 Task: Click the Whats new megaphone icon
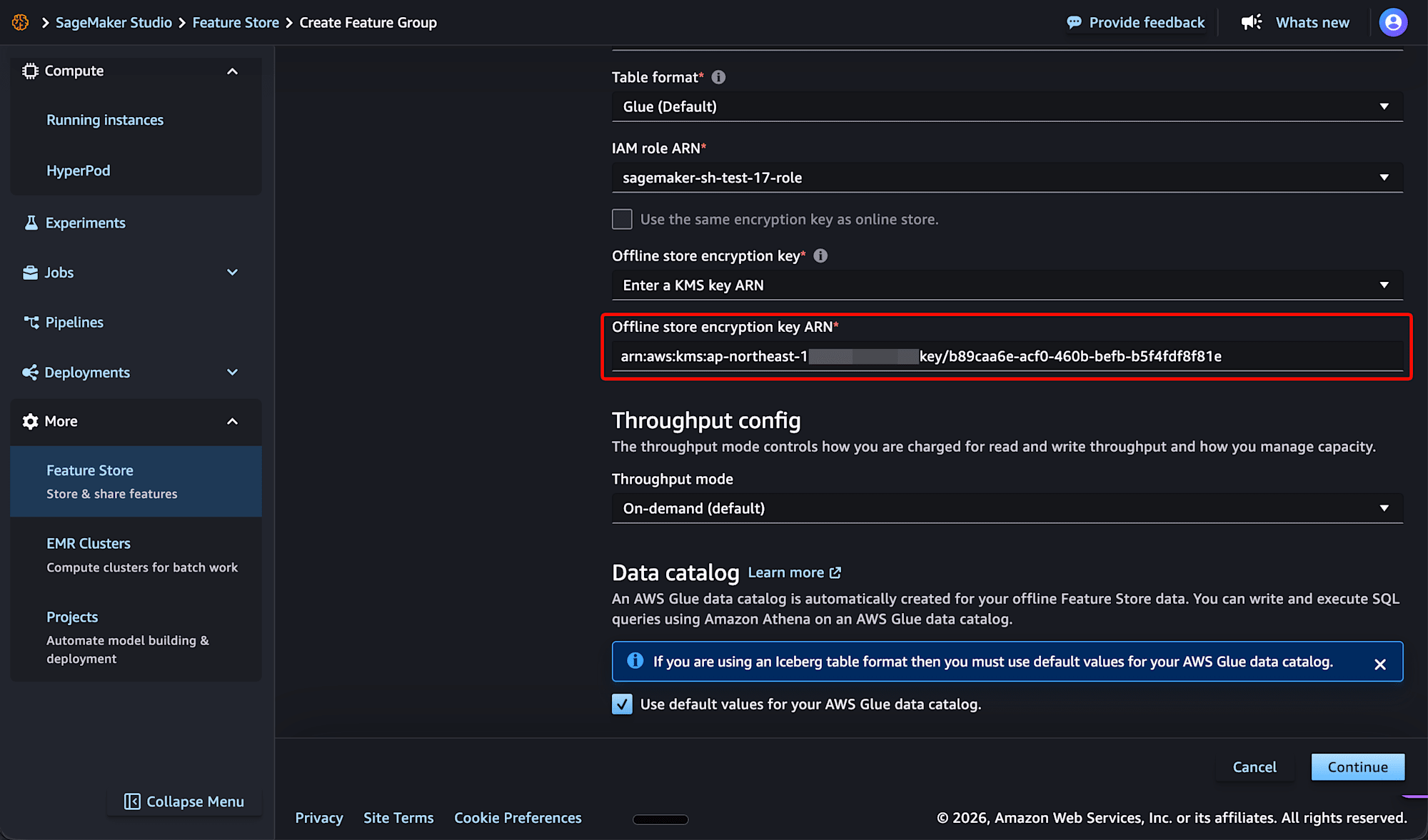pos(1252,22)
